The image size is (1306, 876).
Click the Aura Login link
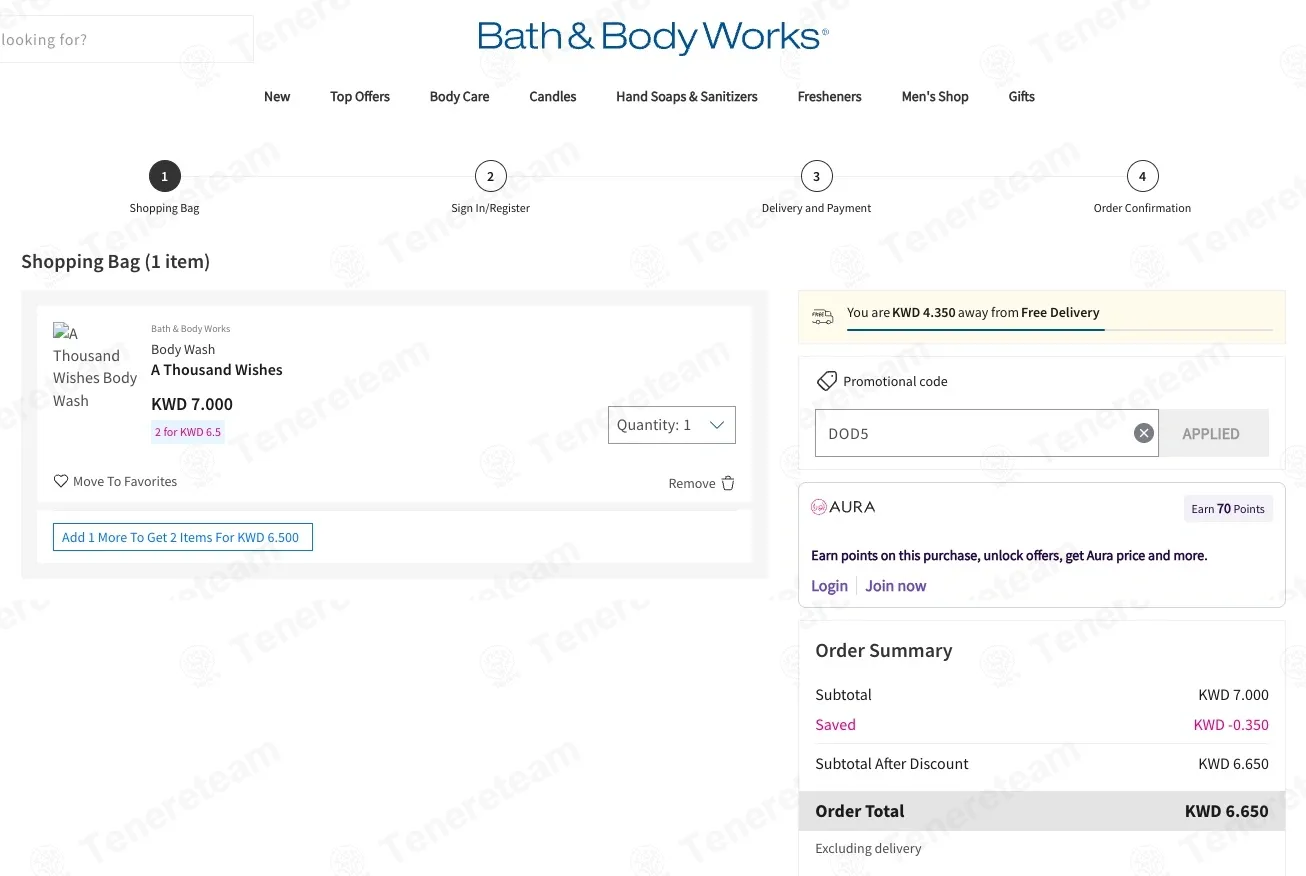pyautogui.click(x=829, y=586)
